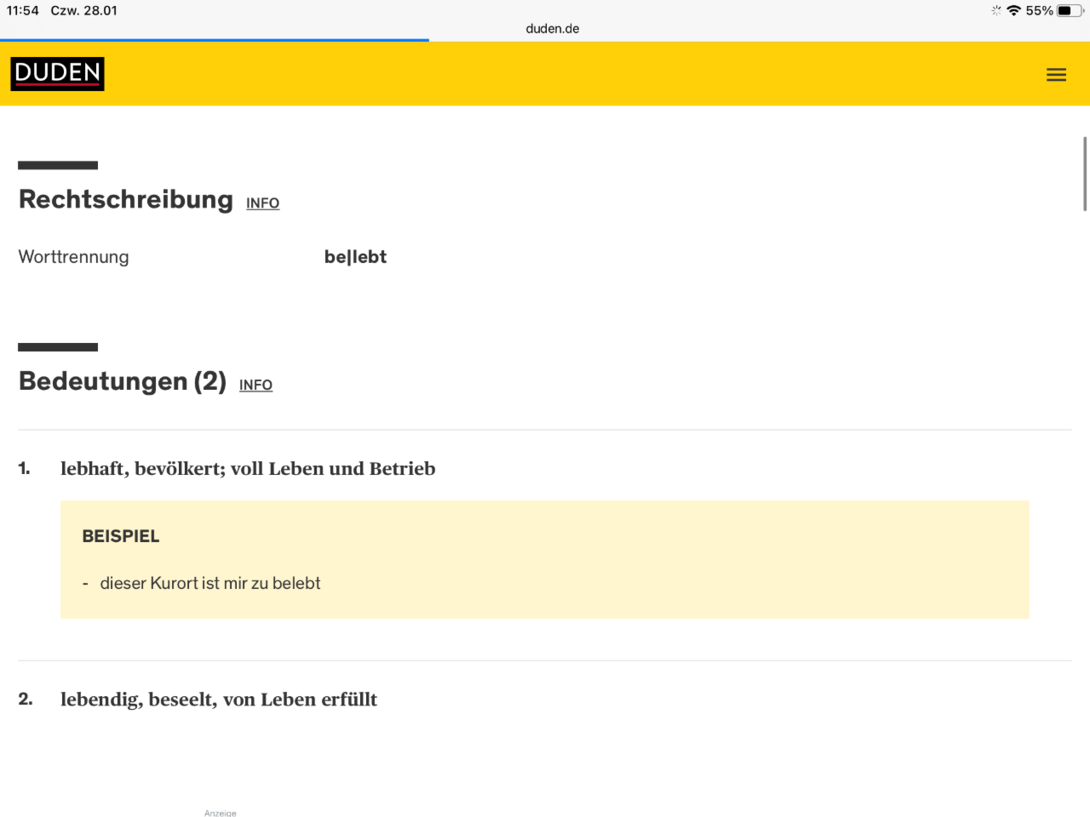Click the DUDEN logo
The width and height of the screenshot is (1090, 817).
(58, 74)
